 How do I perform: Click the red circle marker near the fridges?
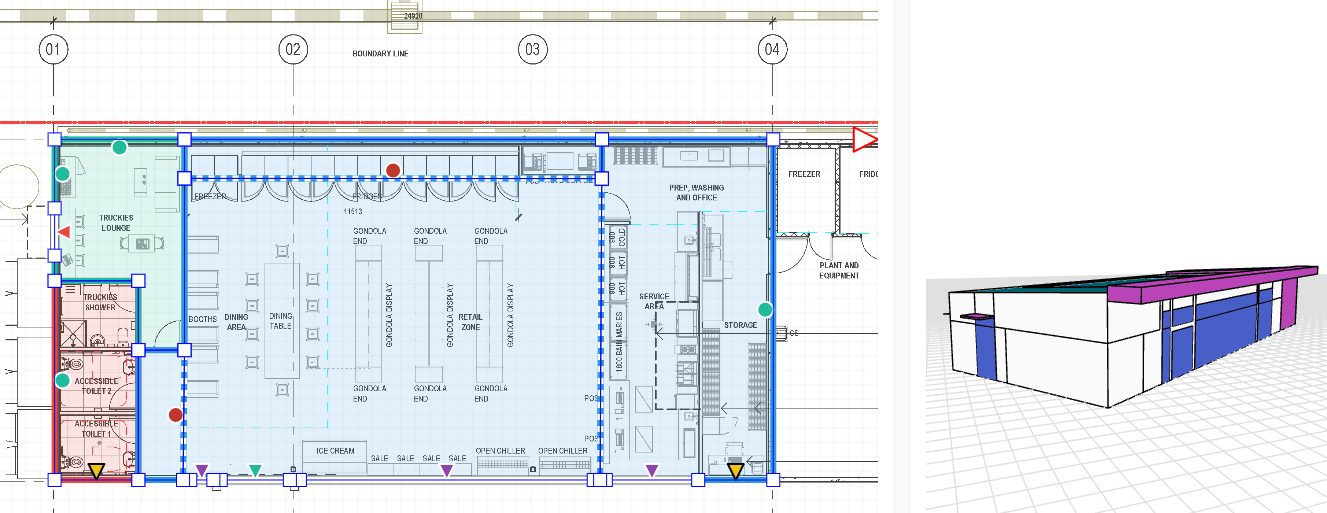393,171
